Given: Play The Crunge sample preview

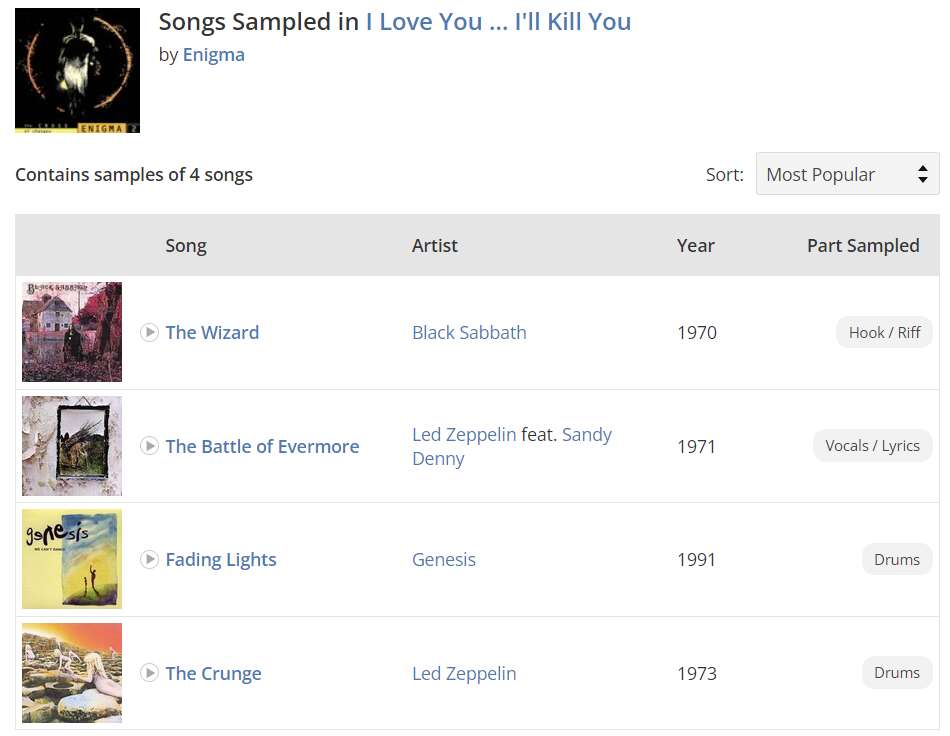Looking at the screenshot, I should click(x=149, y=673).
